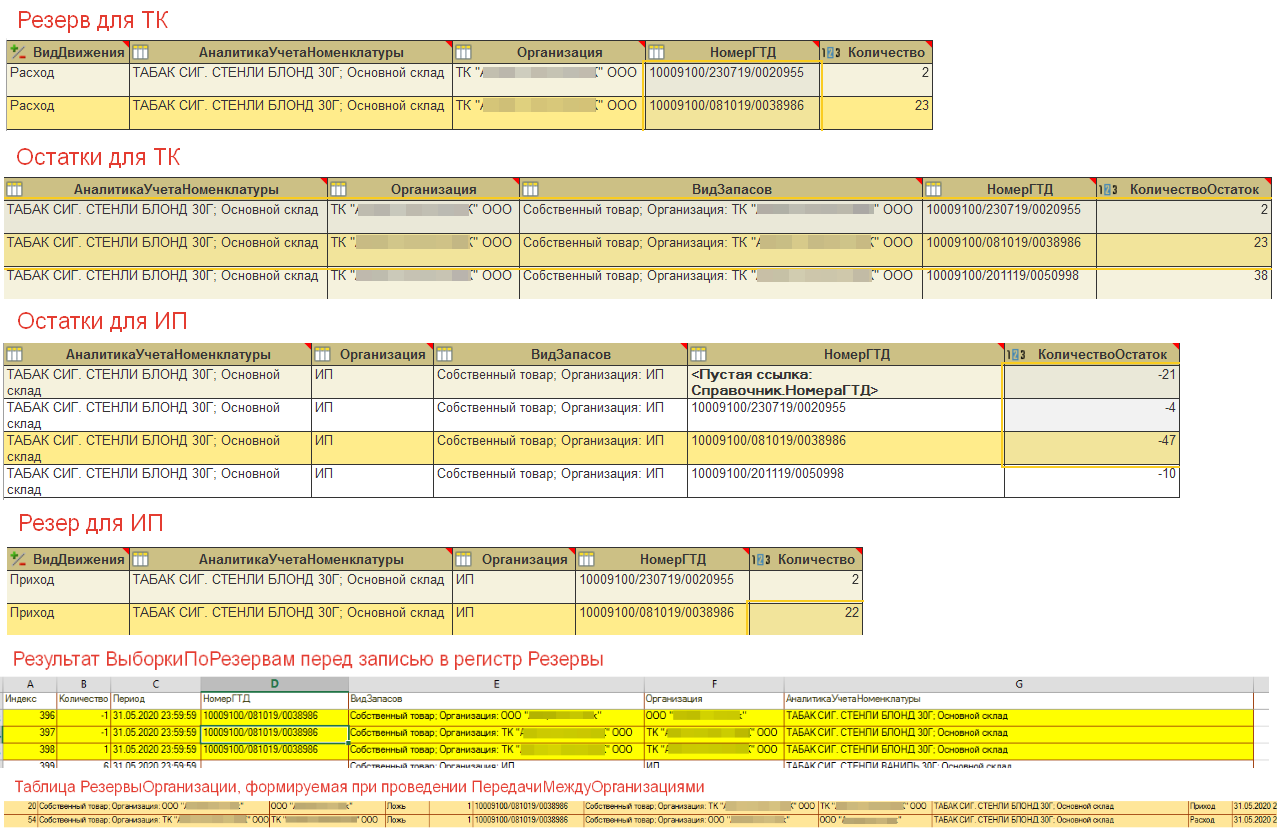Click ВидДвижения header icon in Резер для ИП table
The image size is (1277, 838).
pos(17,559)
